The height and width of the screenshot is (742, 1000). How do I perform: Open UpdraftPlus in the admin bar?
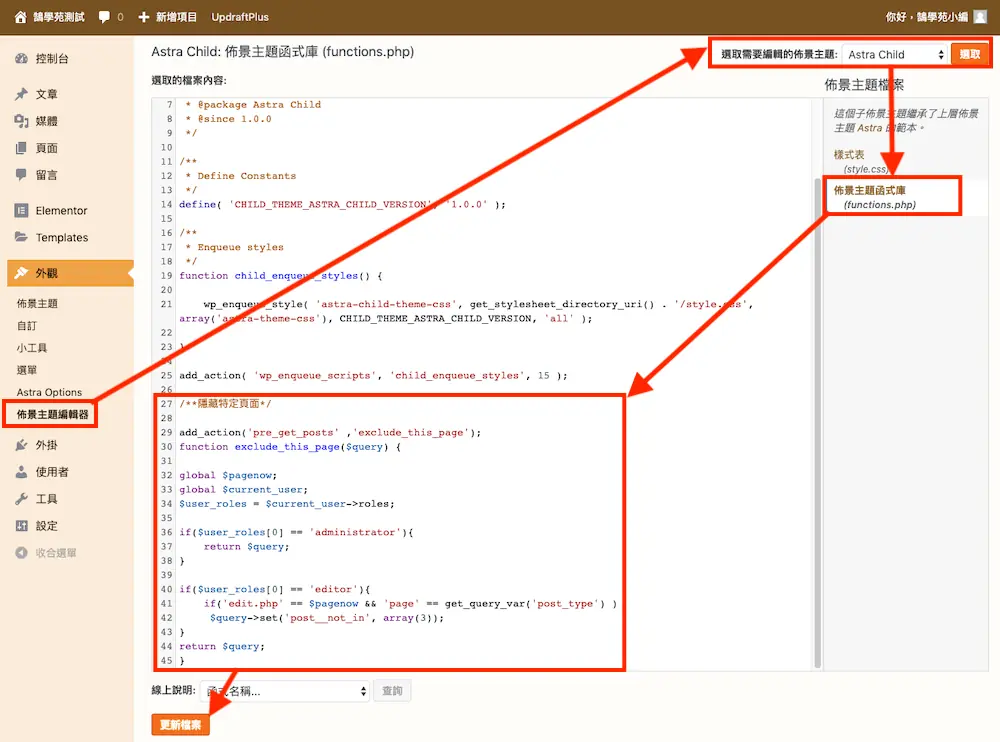240,17
